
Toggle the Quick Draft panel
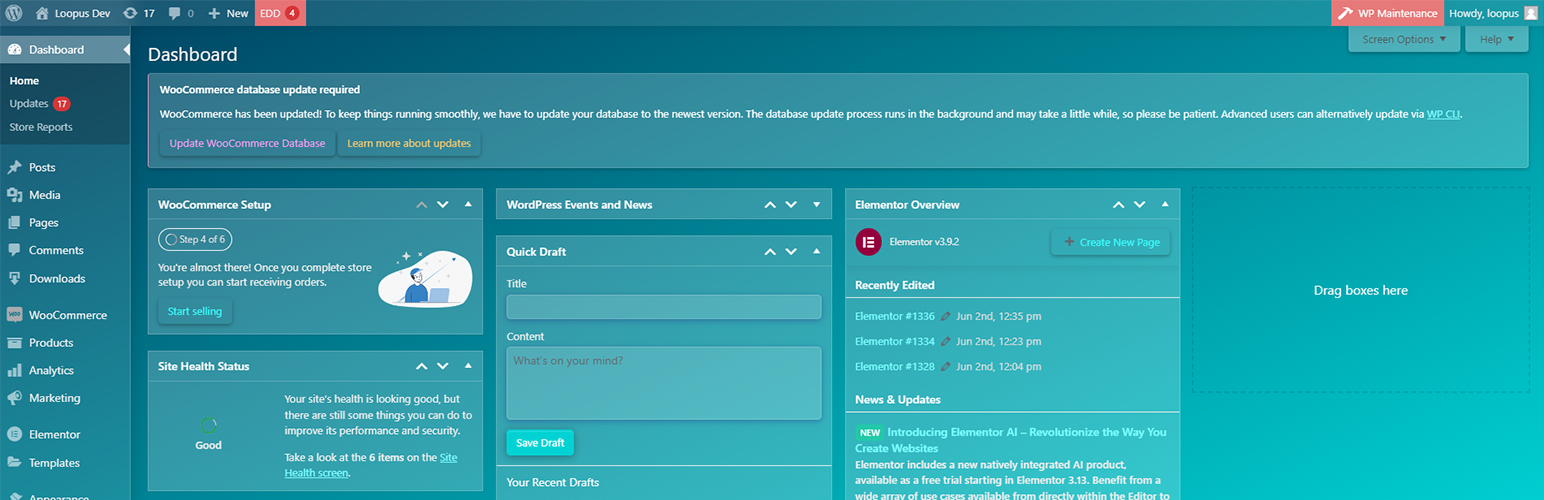[x=816, y=252]
